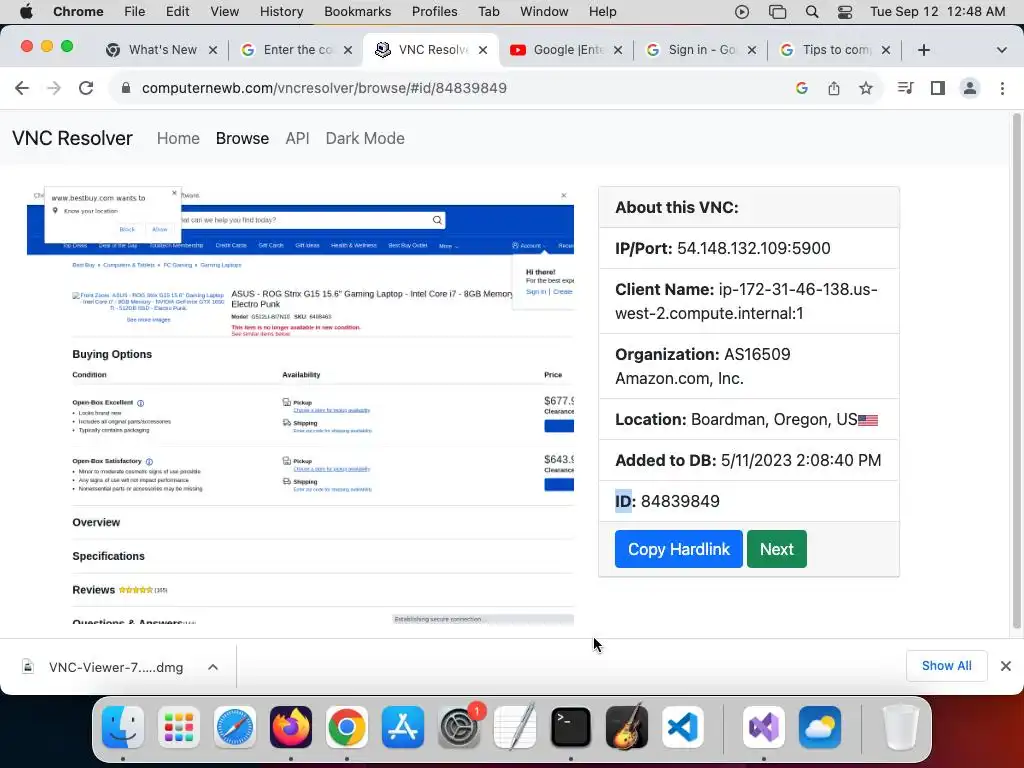Click the VNC screenshot thumbnail
Viewport: 1024px width, 768px height.
click(x=300, y=406)
